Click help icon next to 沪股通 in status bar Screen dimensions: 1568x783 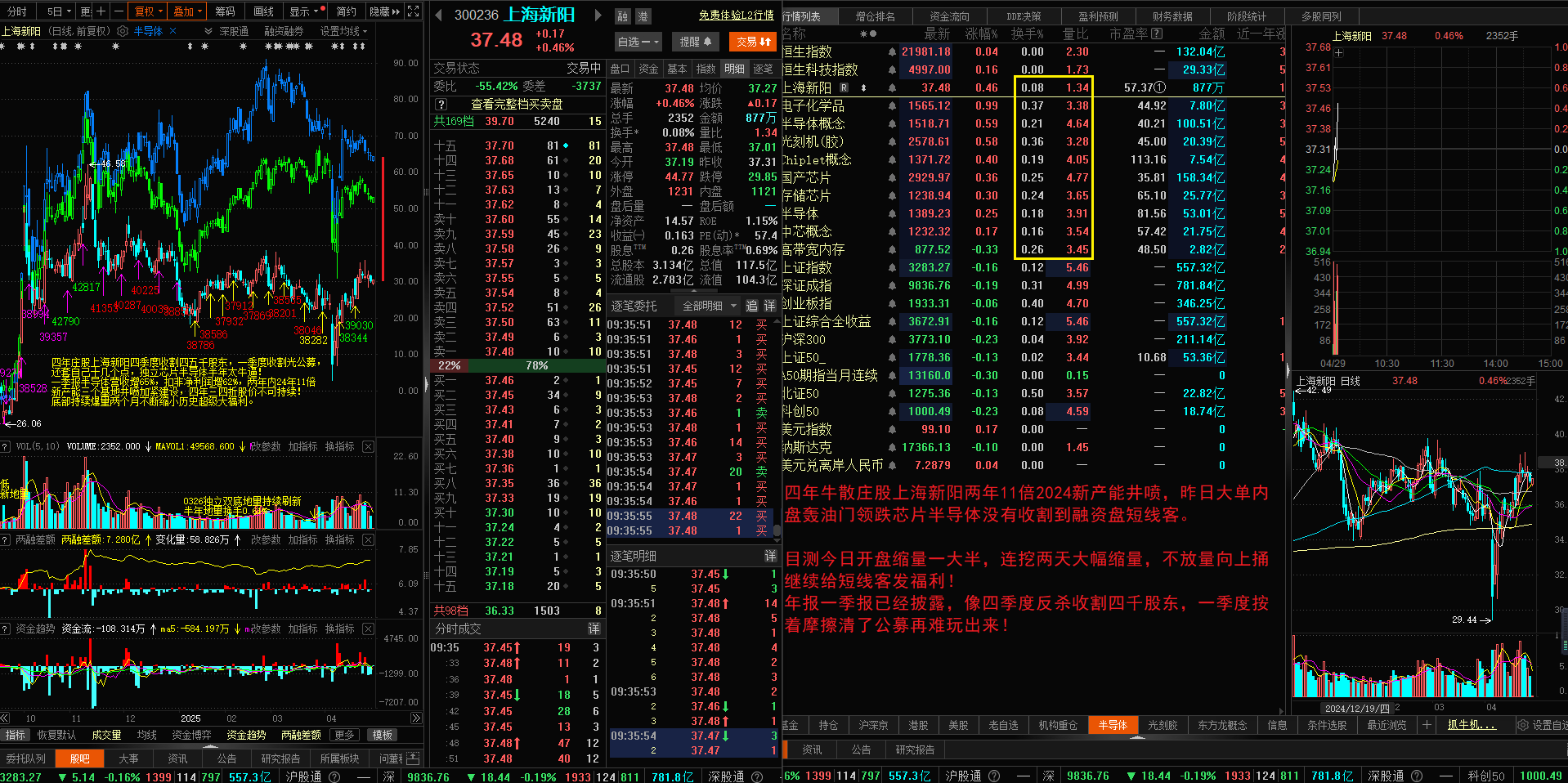click(334, 776)
